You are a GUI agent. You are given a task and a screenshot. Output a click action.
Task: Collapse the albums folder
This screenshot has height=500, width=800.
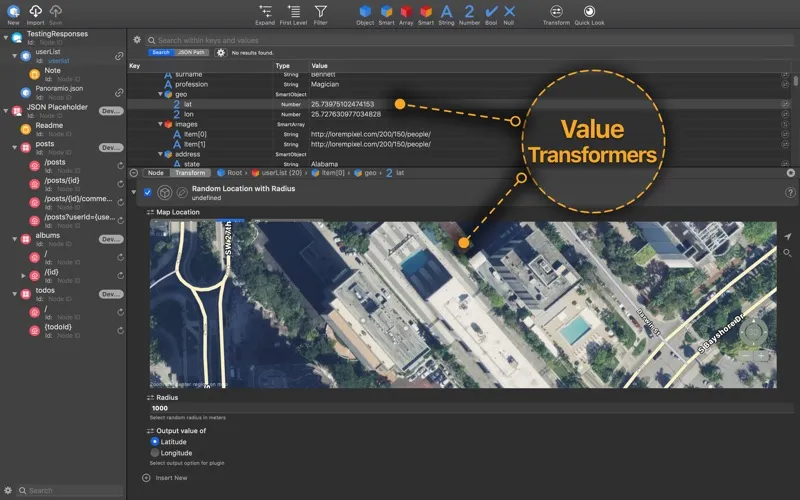point(14,239)
